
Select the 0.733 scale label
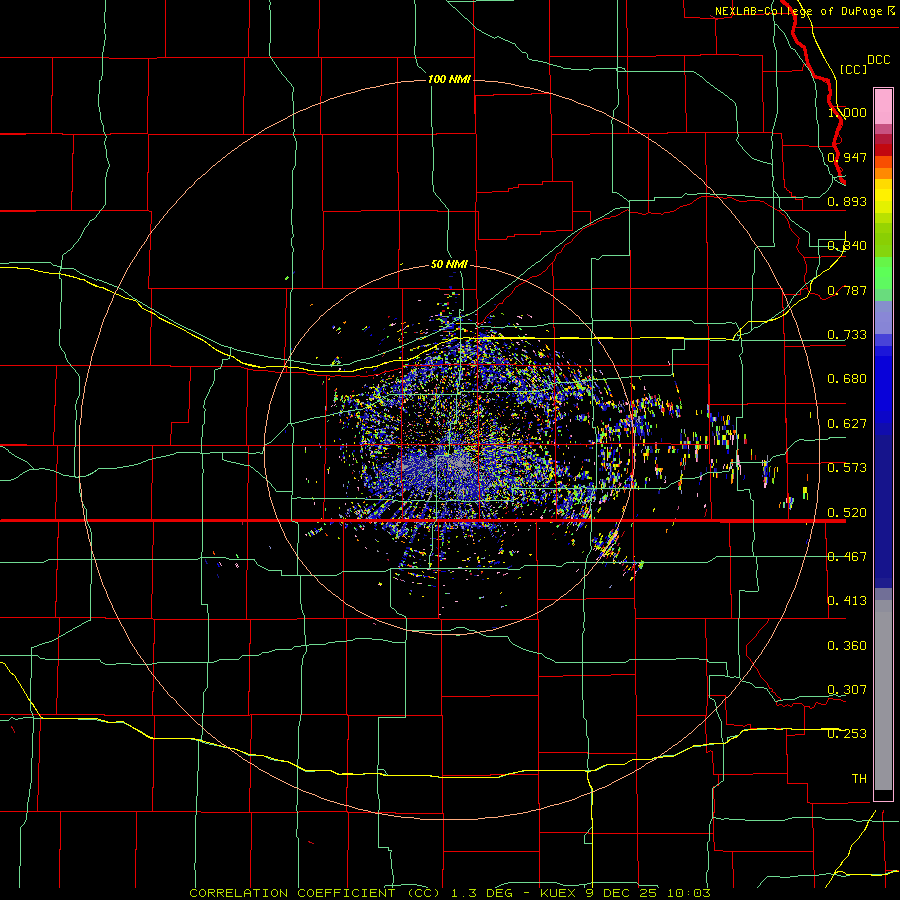point(847,335)
